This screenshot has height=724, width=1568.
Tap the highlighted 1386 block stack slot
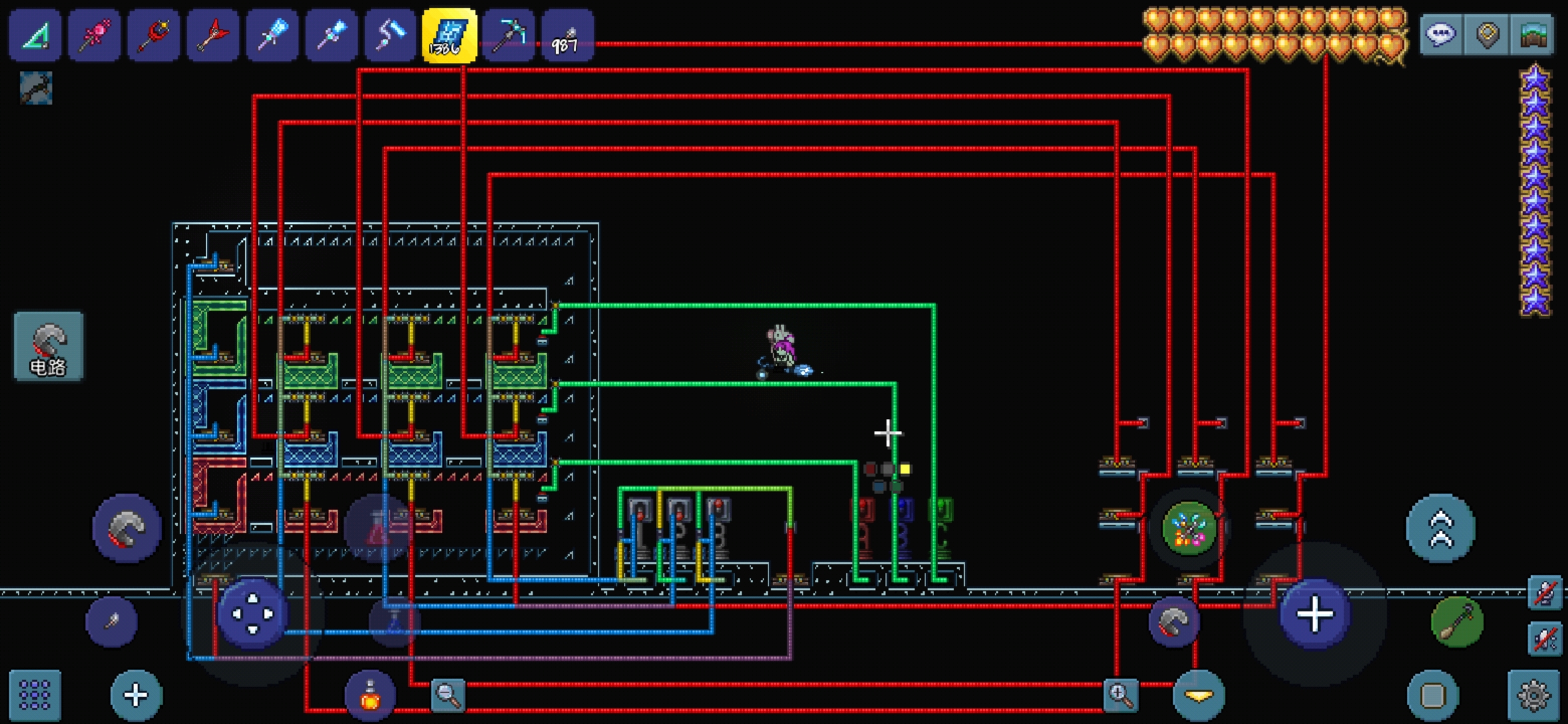click(x=450, y=35)
